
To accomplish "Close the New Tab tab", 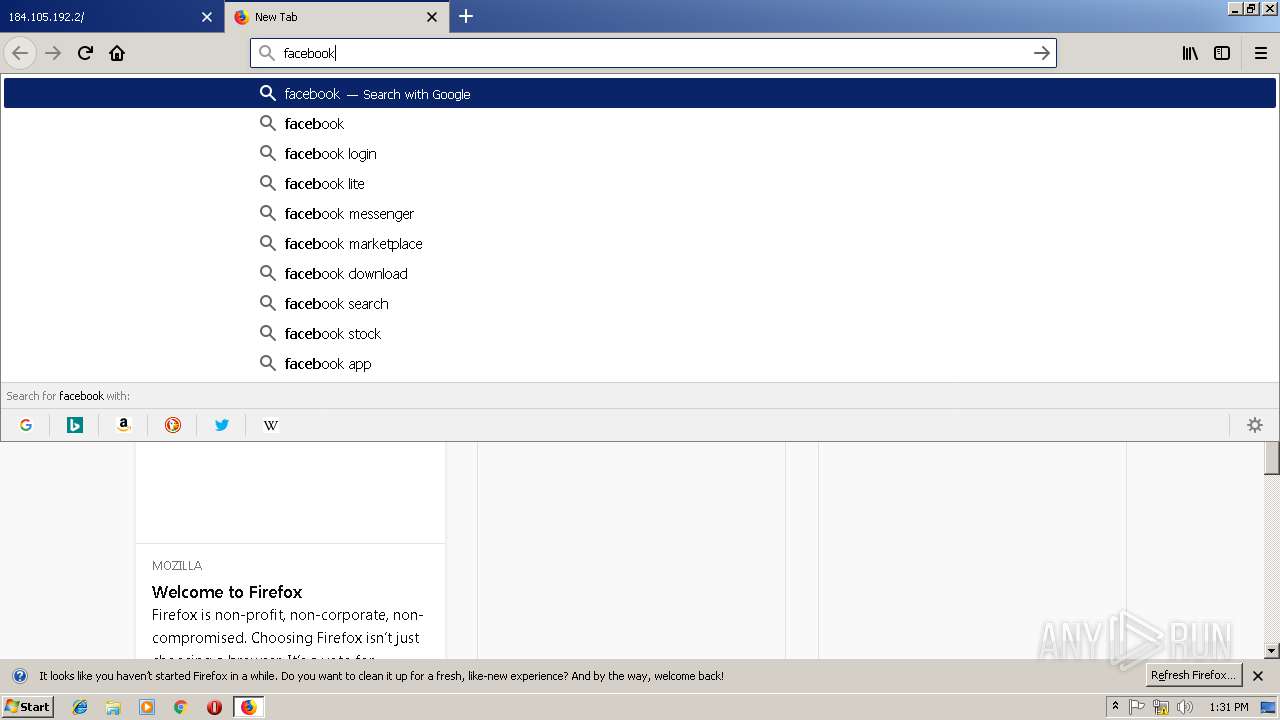I will [x=432, y=17].
